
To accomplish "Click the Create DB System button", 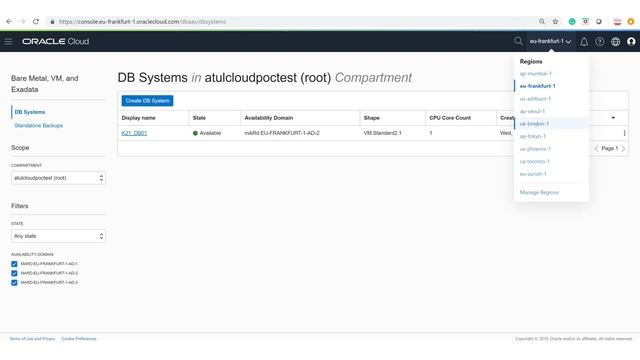I will click(147, 101).
